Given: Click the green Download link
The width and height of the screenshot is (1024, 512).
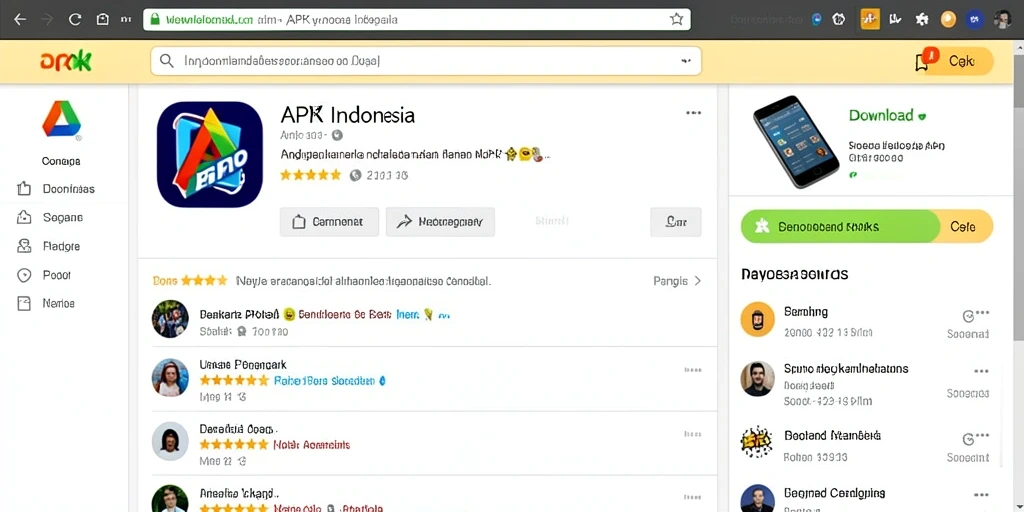Looking at the screenshot, I should 887,116.
